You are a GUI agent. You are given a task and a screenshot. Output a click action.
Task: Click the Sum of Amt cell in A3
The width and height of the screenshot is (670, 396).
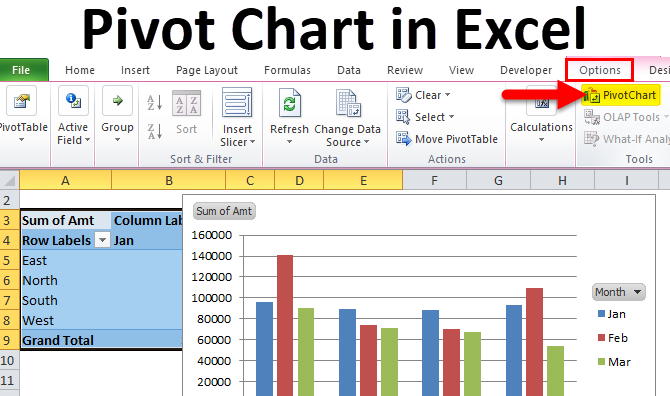[65, 220]
